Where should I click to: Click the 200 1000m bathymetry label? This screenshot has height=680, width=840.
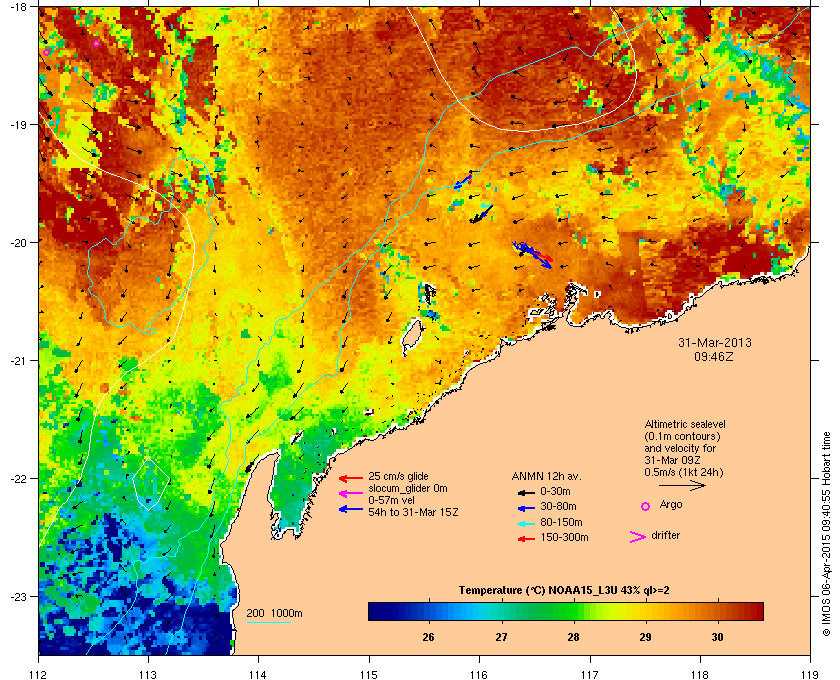274,614
